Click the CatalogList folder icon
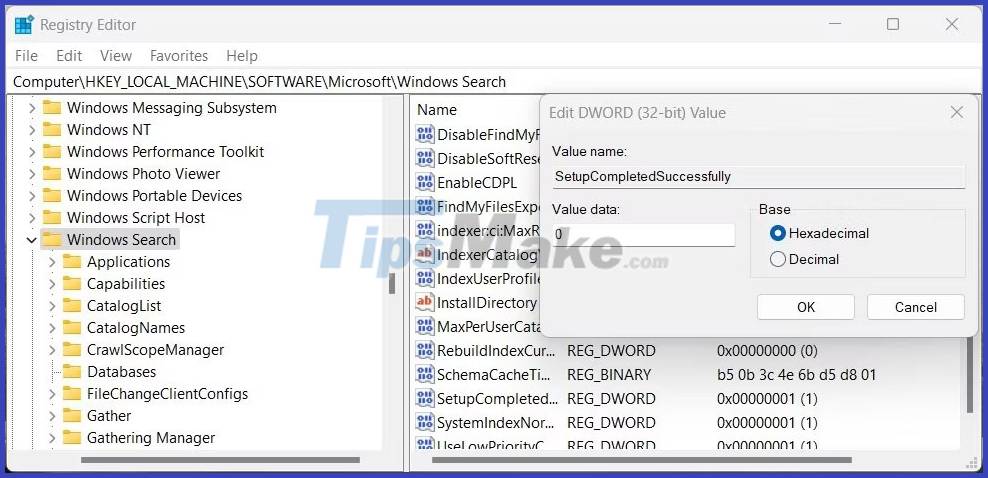 click(72, 306)
